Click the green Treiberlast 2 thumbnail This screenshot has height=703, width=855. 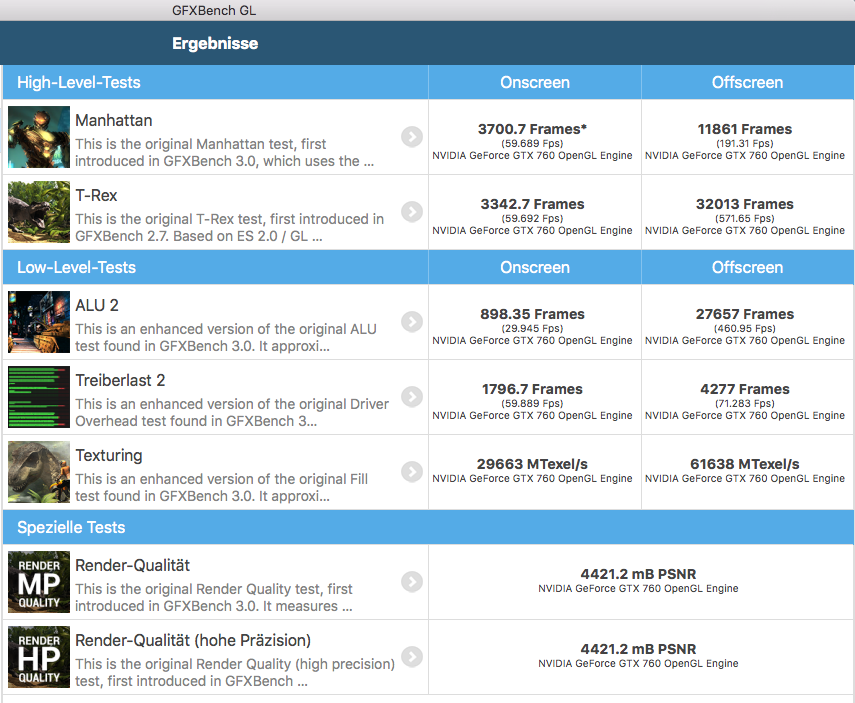coord(39,397)
